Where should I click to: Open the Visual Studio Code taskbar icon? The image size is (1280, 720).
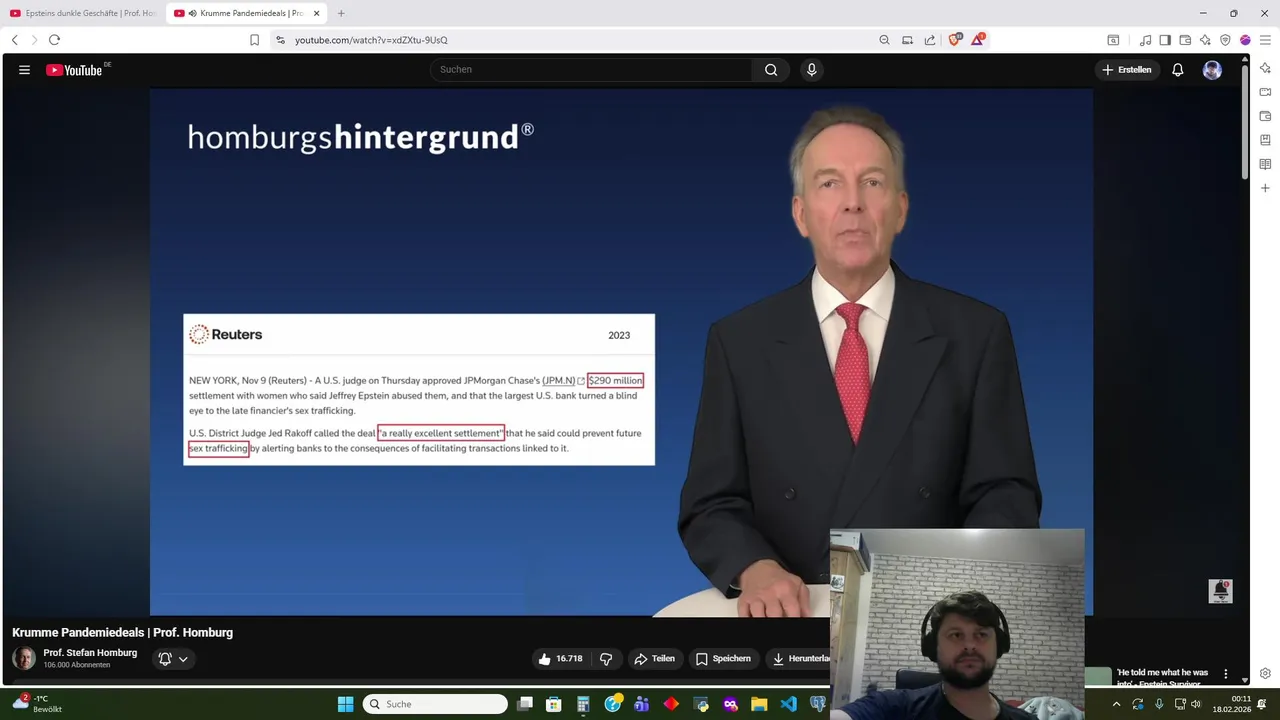click(788, 704)
